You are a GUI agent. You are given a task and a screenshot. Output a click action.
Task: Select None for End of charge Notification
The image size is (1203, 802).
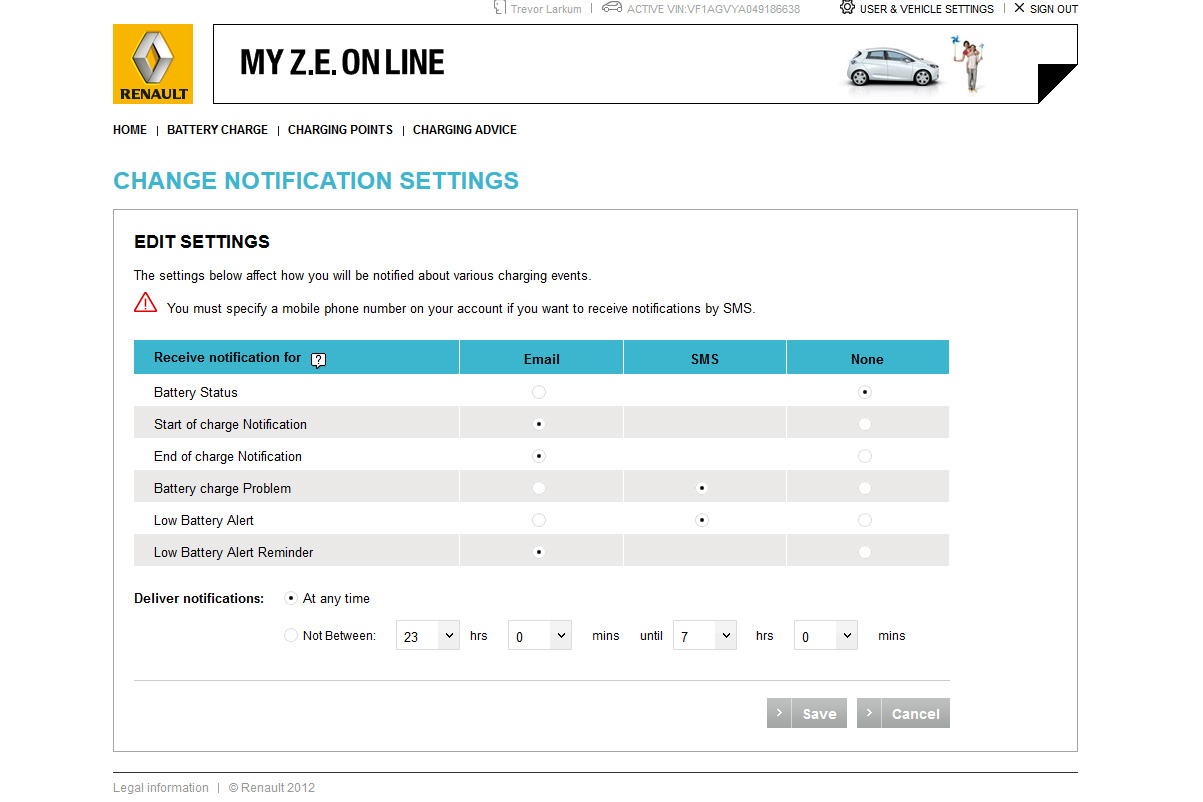(865, 456)
